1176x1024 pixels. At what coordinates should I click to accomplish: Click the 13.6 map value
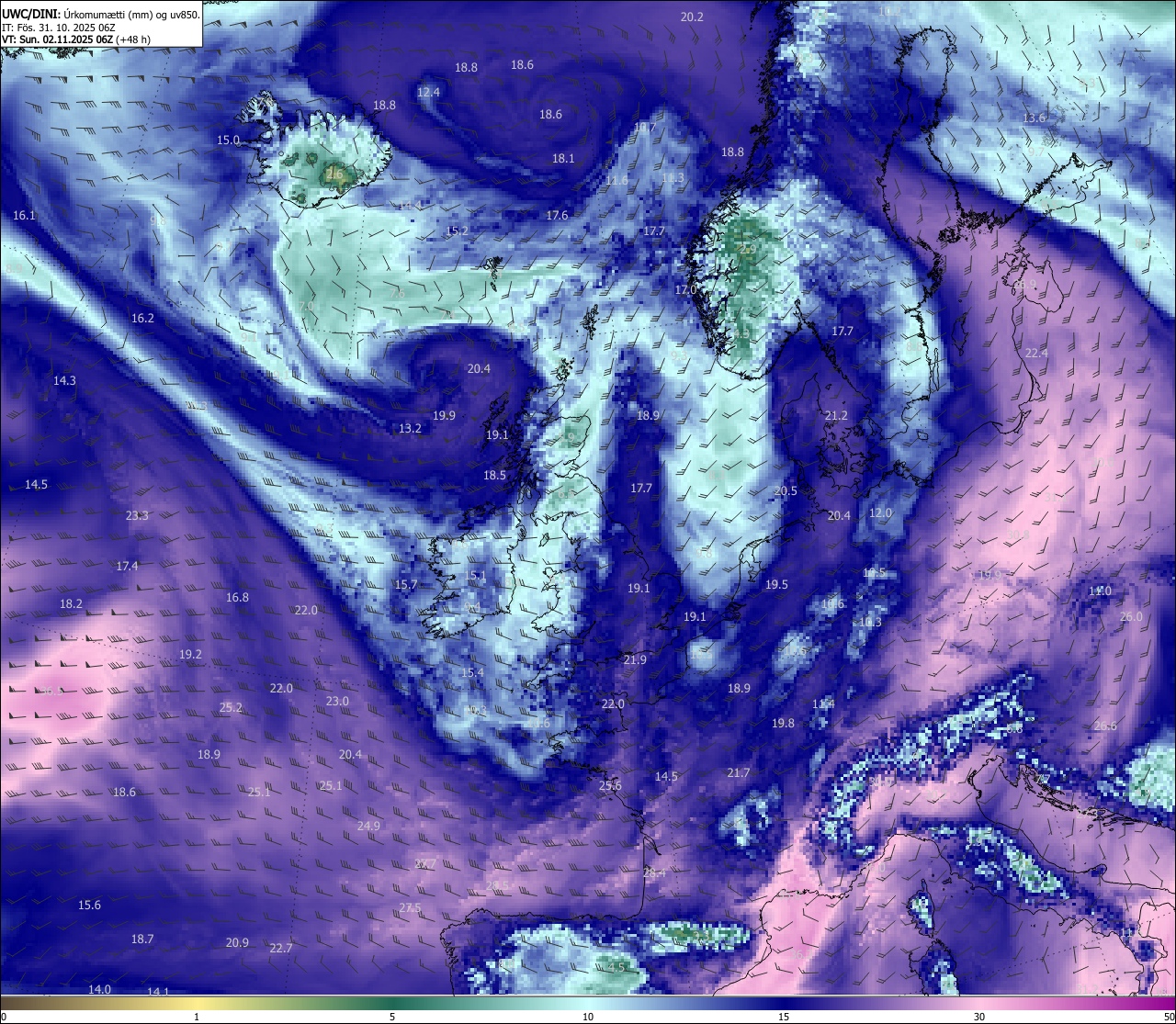pos(1035,118)
